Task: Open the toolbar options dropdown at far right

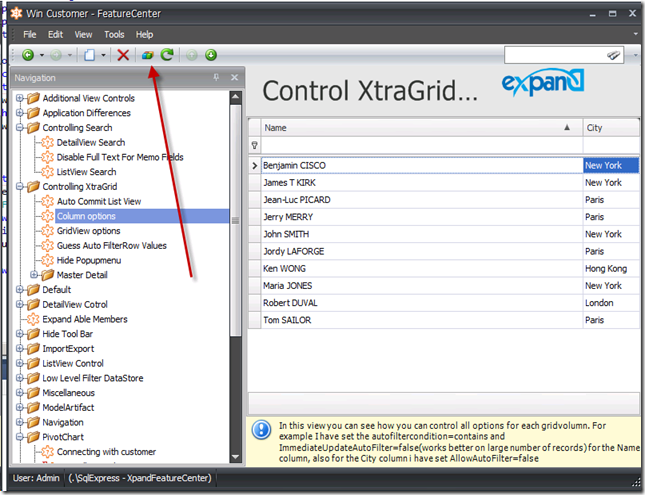Action: coord(636,55)
